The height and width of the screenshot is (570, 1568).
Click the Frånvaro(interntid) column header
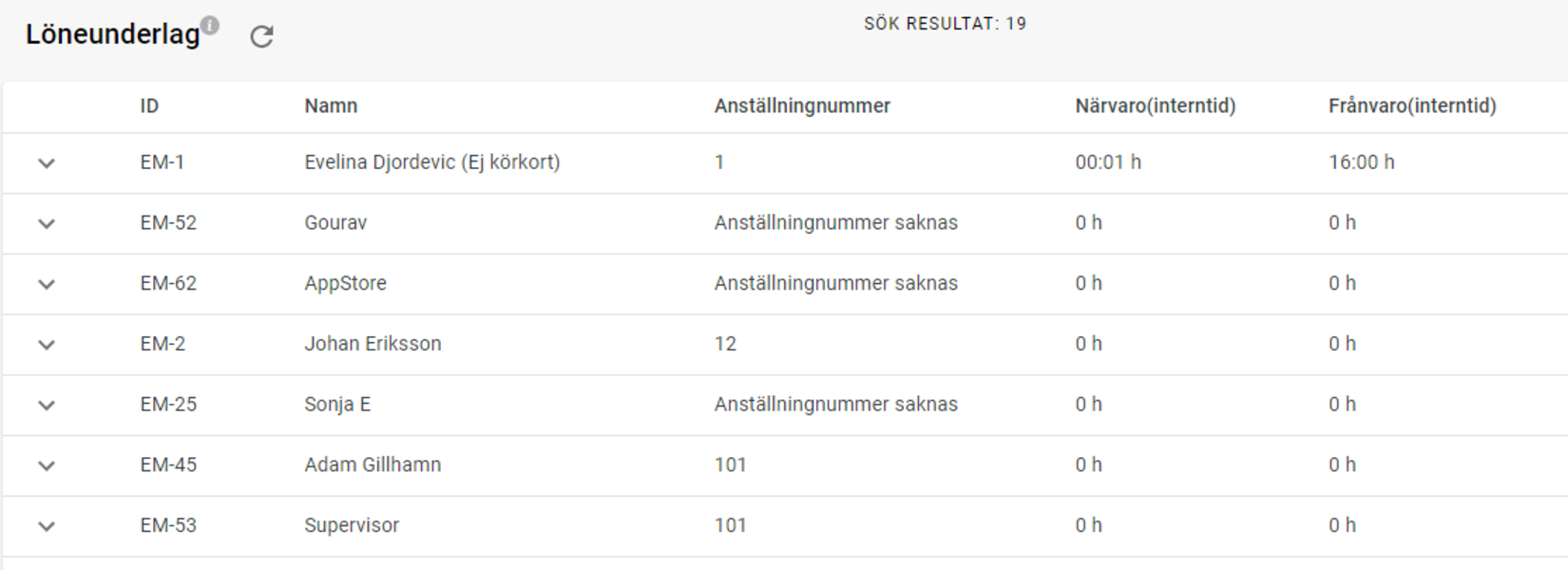pyautogui.click(x=1412, y=105)
